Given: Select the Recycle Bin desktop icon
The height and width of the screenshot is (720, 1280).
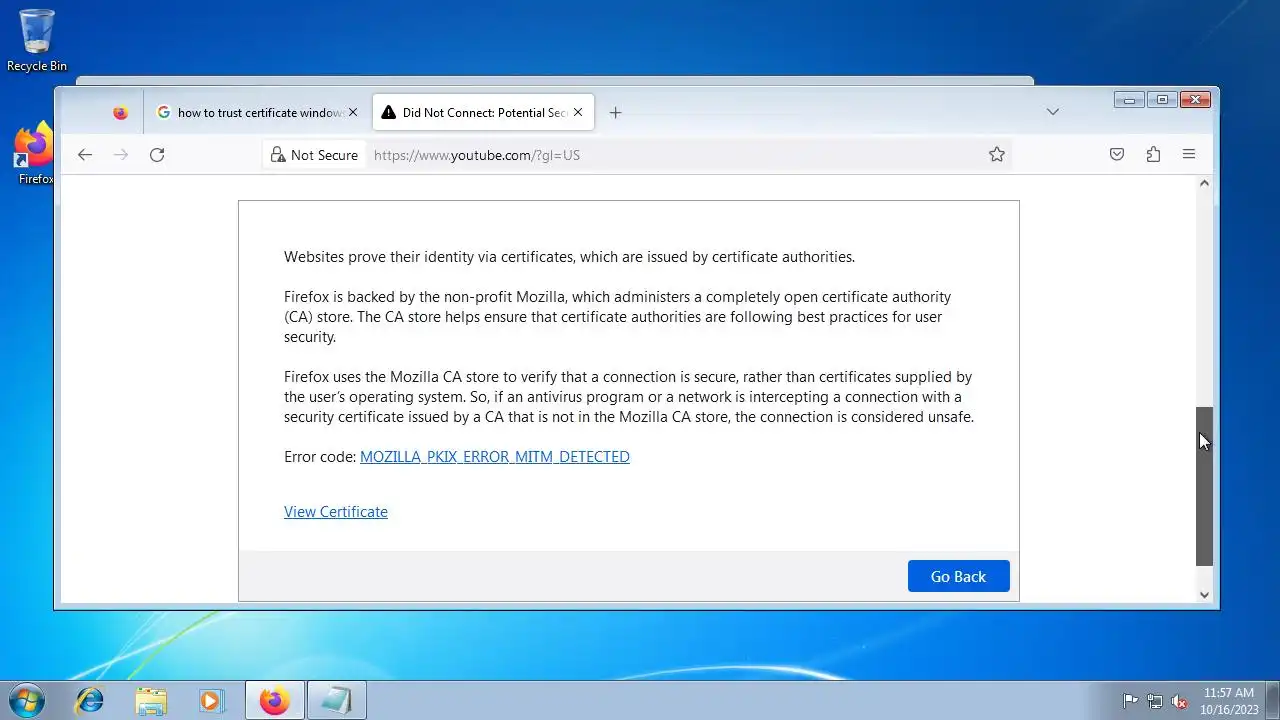Looking at the screenshot, I should (37, 41).
